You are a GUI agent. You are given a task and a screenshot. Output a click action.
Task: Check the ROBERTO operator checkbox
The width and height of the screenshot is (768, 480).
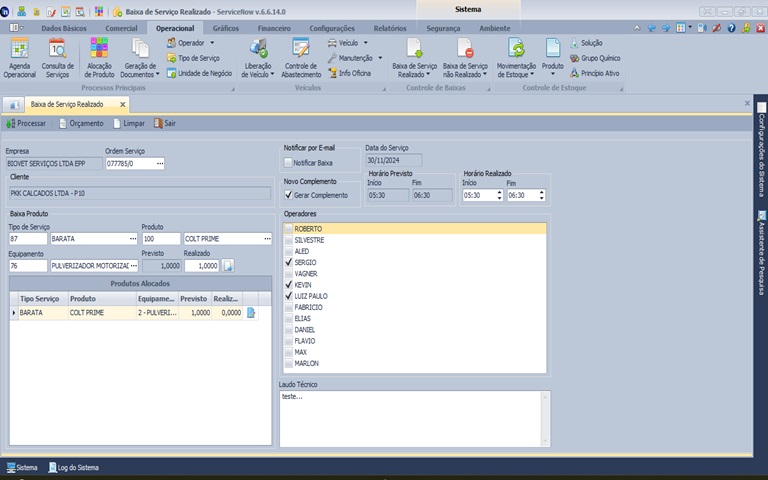[289, 229]
